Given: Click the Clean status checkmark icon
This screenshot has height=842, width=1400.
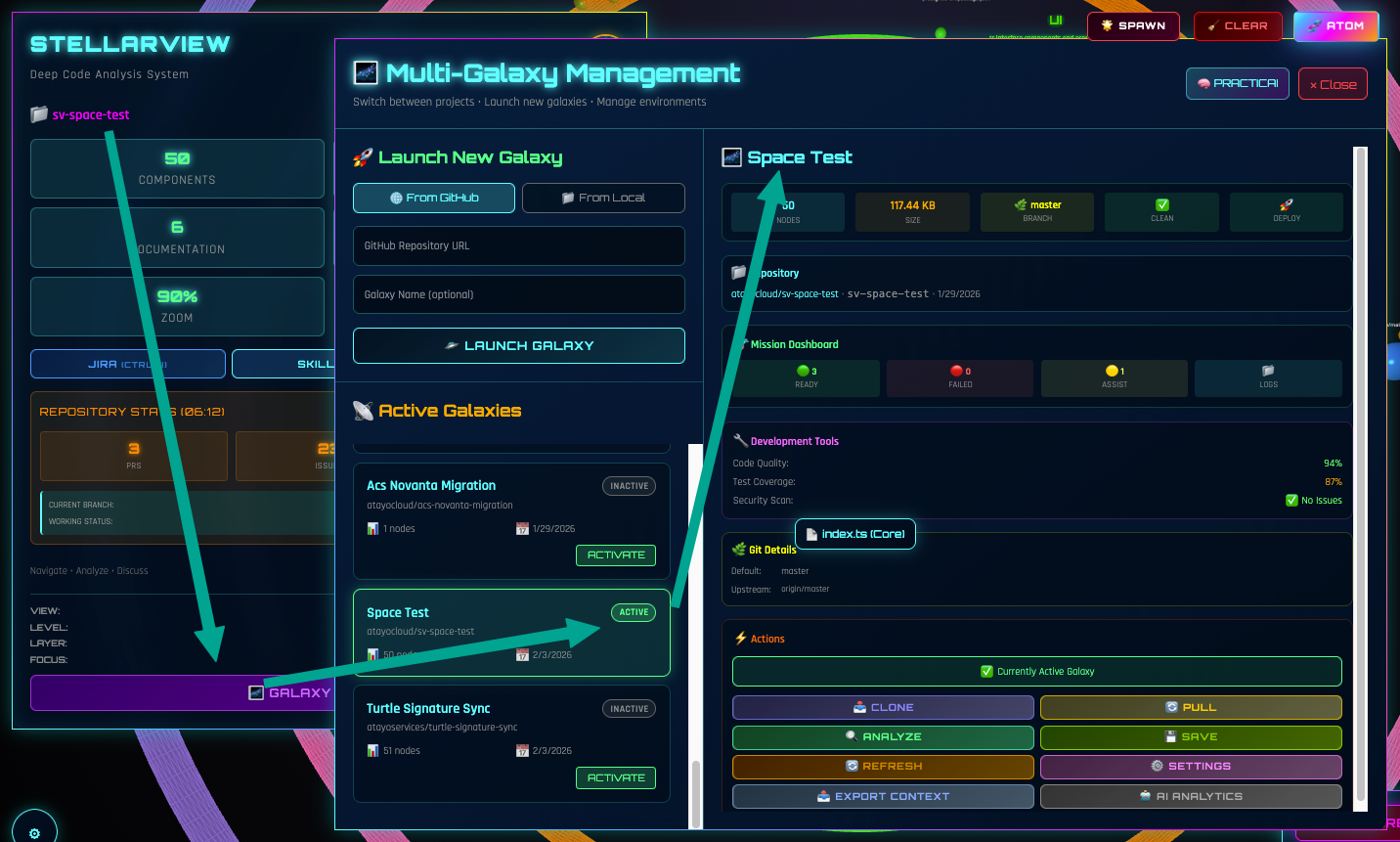Looking at the screenshot, I should pos(1161,205).
